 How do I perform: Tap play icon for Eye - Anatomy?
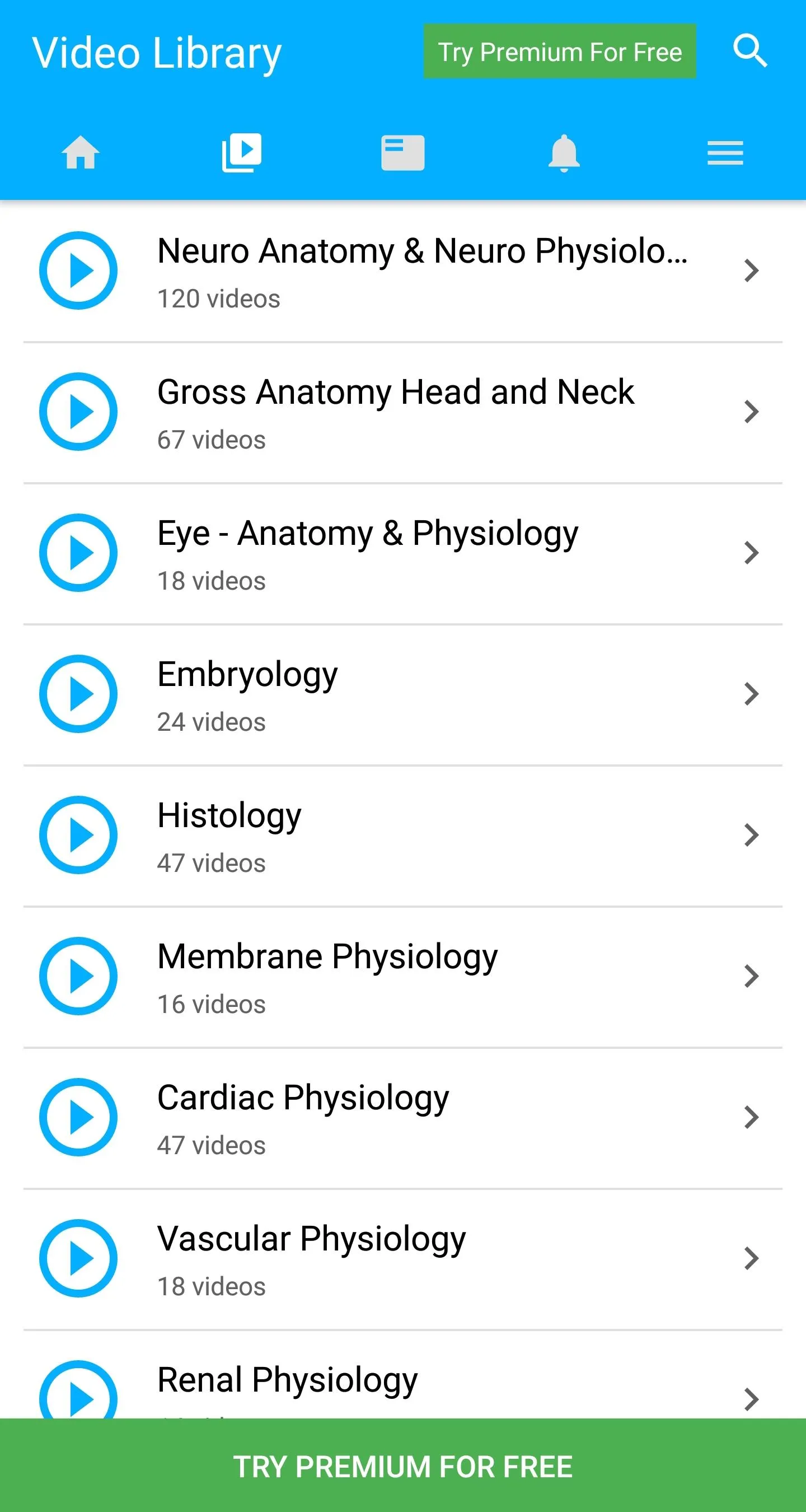pyautogui.click(x=78, y=553)
